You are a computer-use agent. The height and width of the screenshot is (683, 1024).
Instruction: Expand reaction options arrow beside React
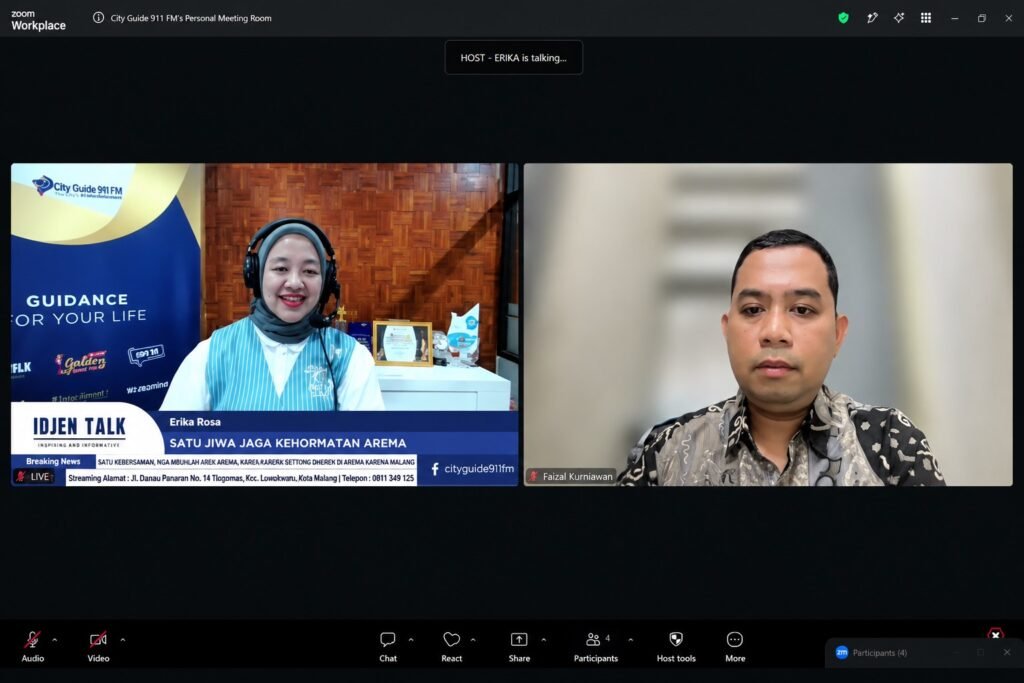pyautogui.click(x=473, y=640)
